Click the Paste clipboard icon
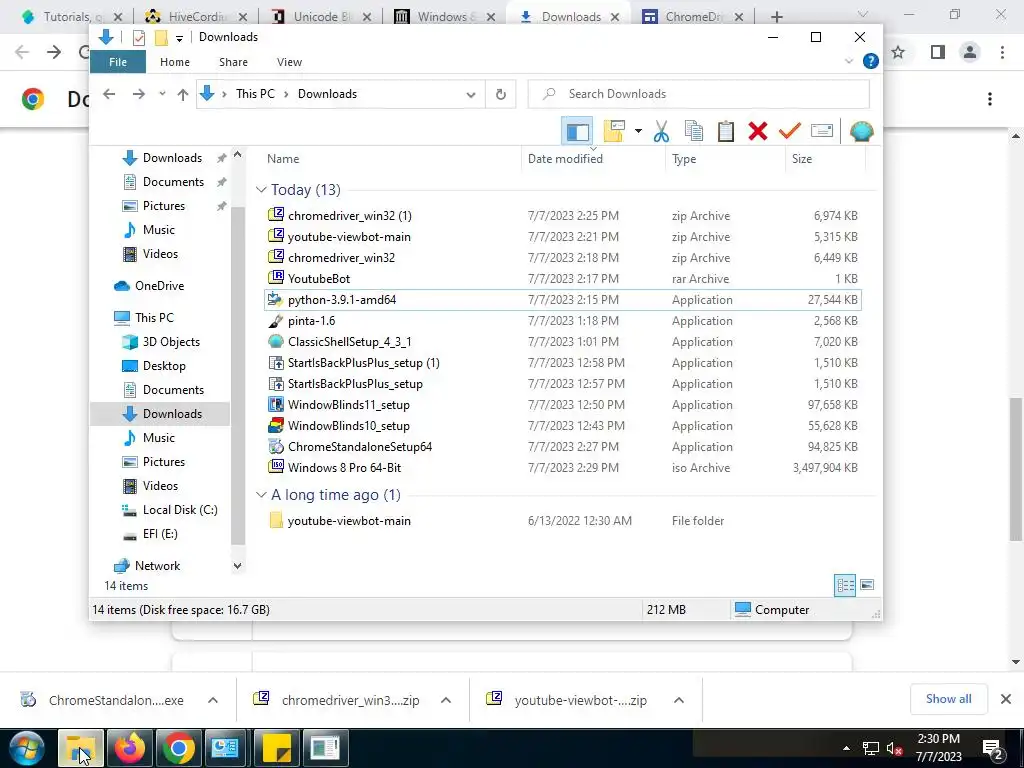This screenshot has width=1024, height=768. coord(726,131)
